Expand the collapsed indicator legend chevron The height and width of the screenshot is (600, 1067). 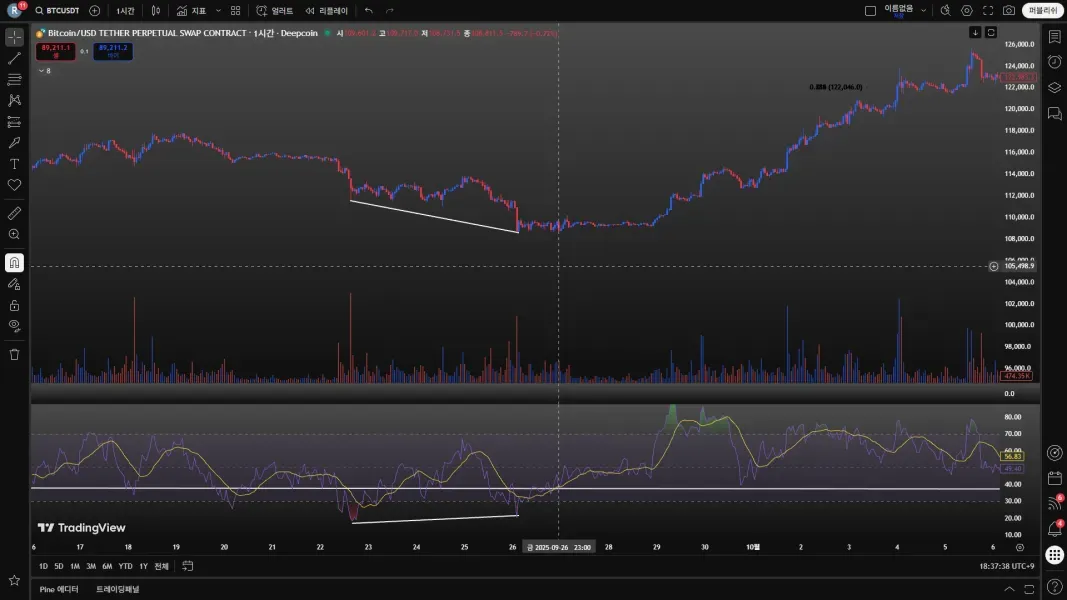[41, 71]
